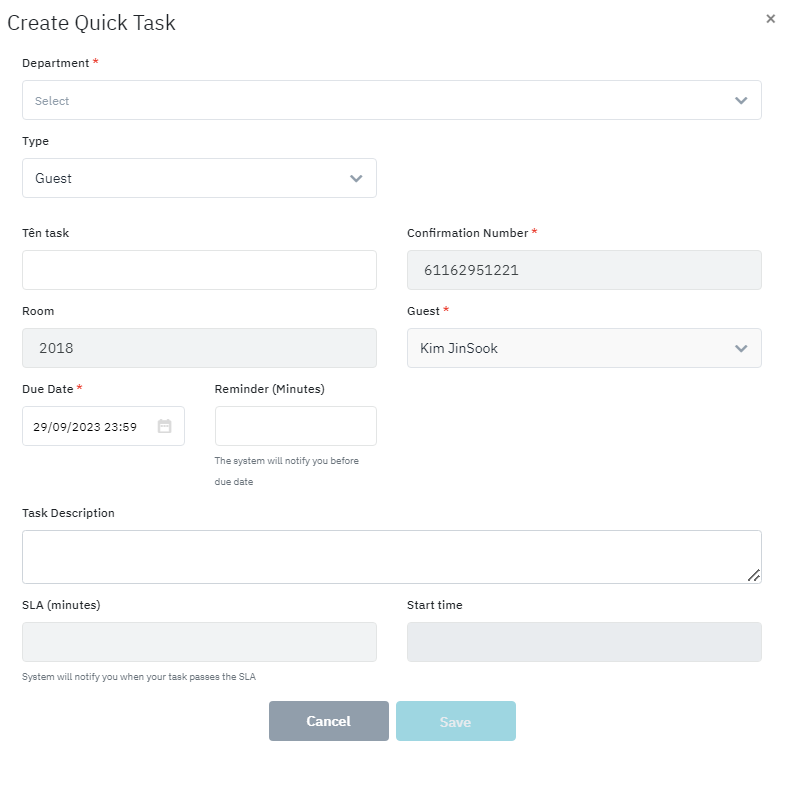Screen dimensions: 791x786
Task: Close the Create Quick Task dialog
Action: [x=770, y=19]
